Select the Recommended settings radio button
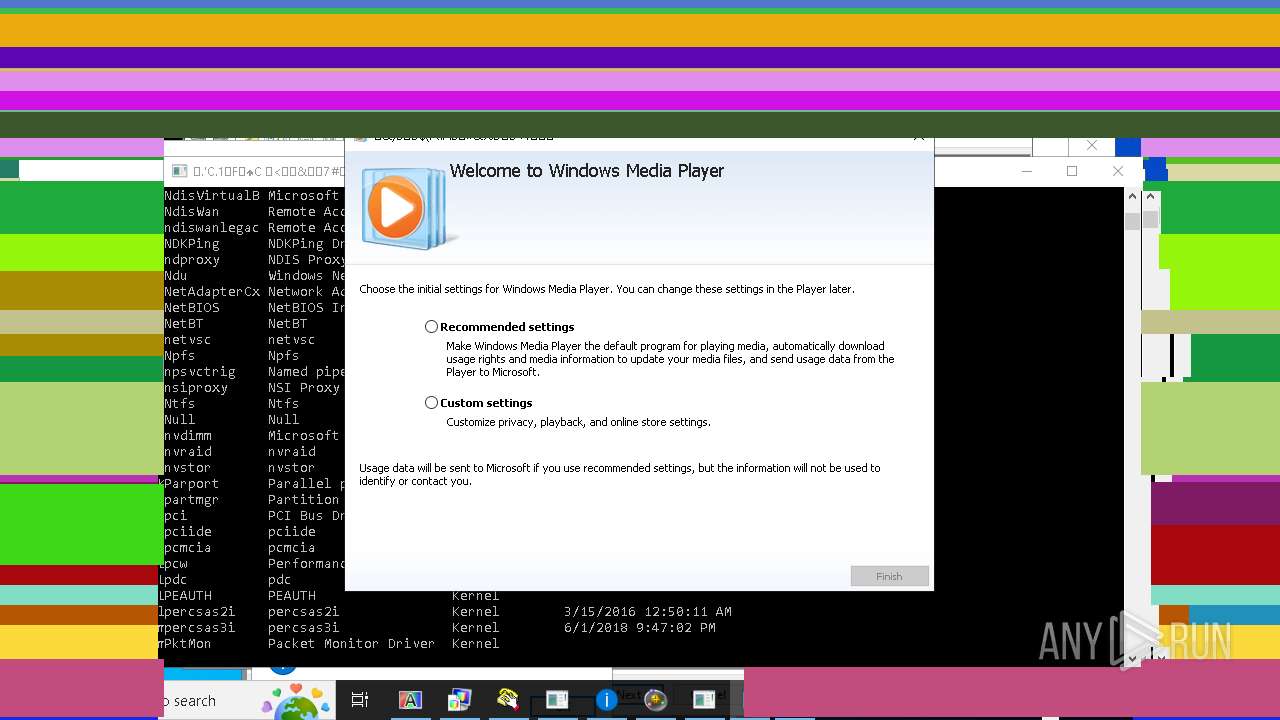The height and width of the screenshot is (720, 1280). (x=431, y=327)
